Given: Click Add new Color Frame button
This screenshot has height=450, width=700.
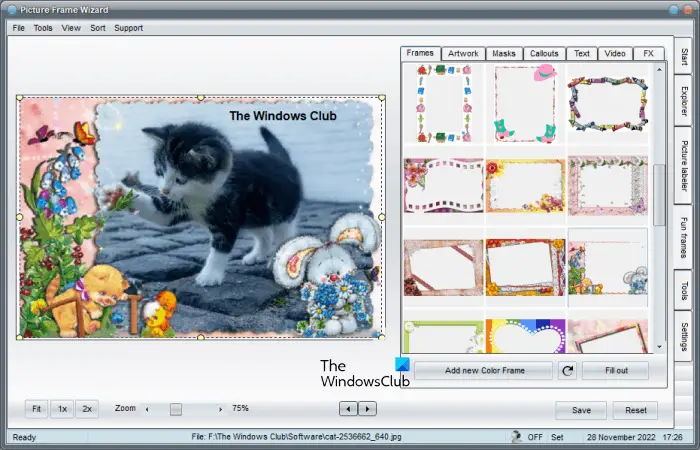Looking at the screenshot, I should click(484, 371).
